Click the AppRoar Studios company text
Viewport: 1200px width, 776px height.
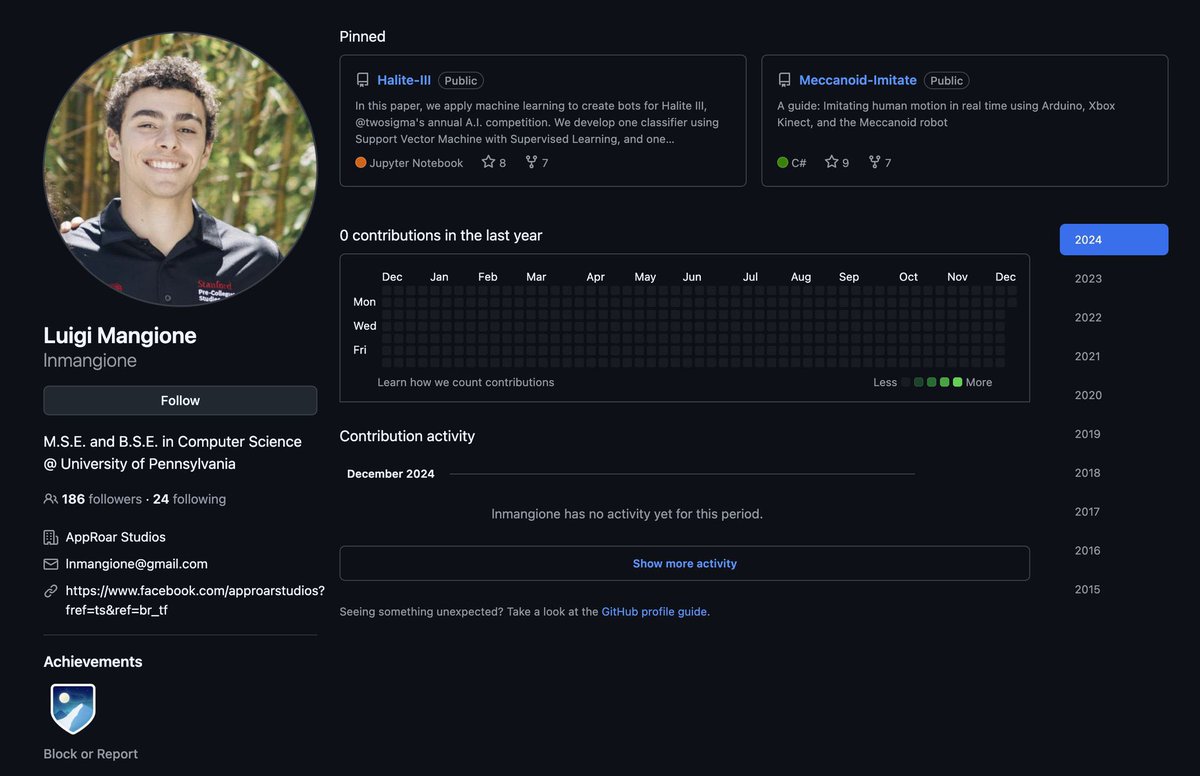click(x=116, y=537)
